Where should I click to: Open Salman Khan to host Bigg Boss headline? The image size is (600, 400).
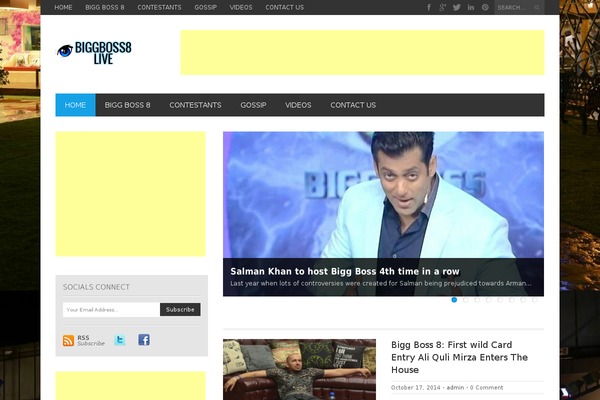click(345, 271)
